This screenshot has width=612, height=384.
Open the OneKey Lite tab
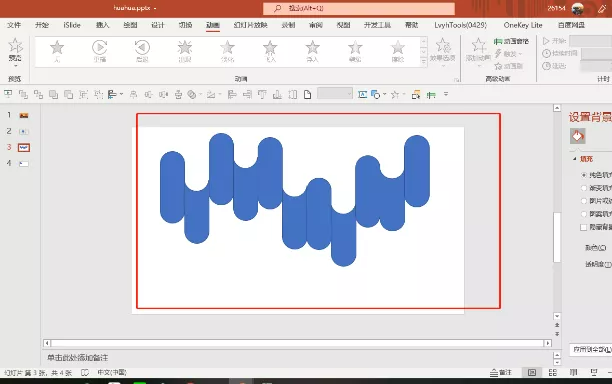pyautogui.click(x=523, y=25)
